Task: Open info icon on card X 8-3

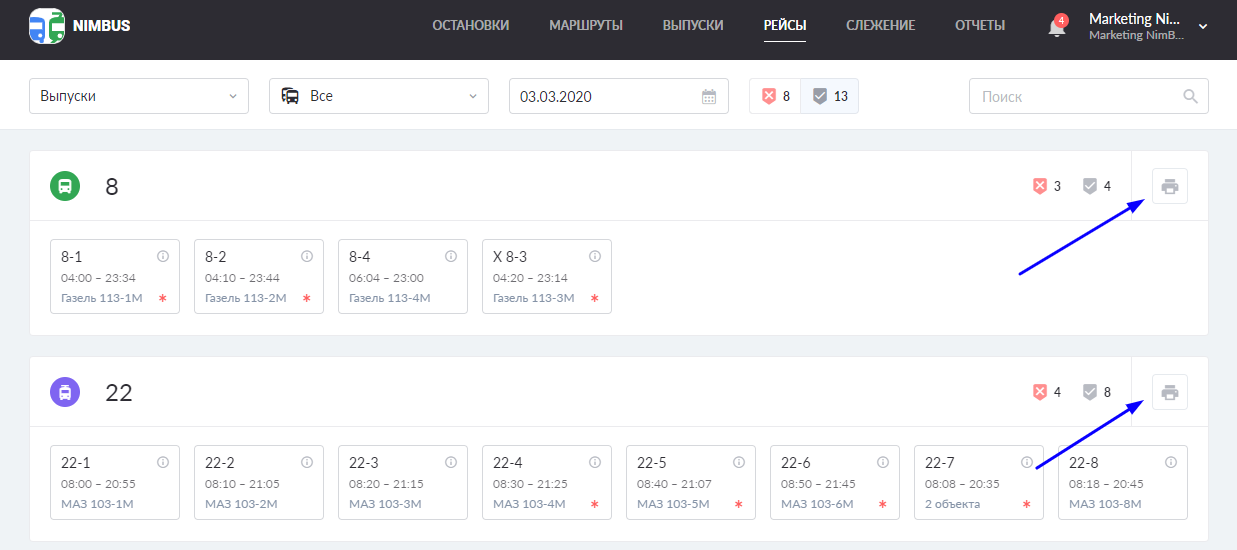Action: tap(595, 257)
